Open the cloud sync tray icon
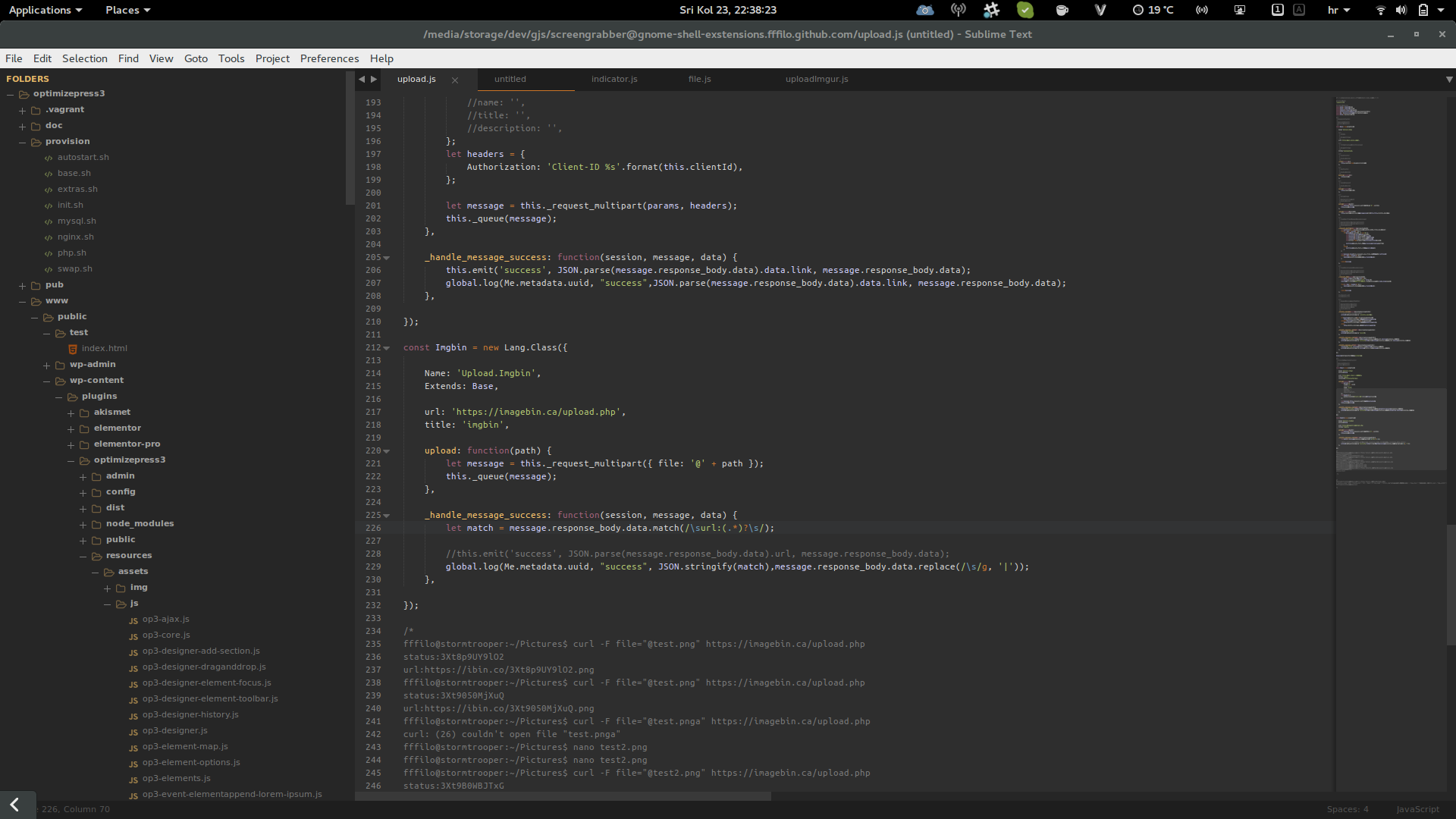 pyautogui.click(x=924, y=10)
